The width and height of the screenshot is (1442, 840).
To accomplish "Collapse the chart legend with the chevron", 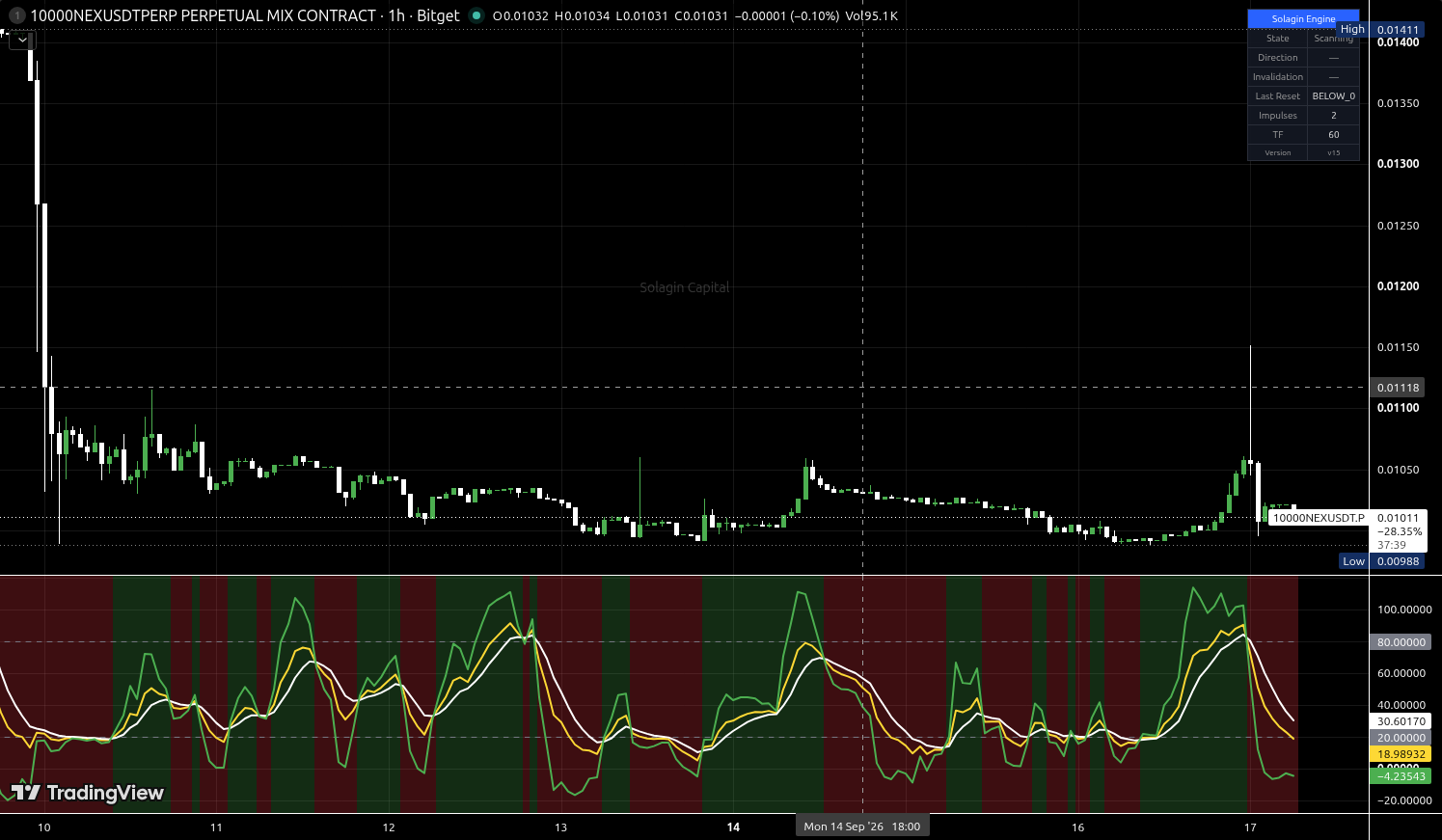I will pos(22,40).
